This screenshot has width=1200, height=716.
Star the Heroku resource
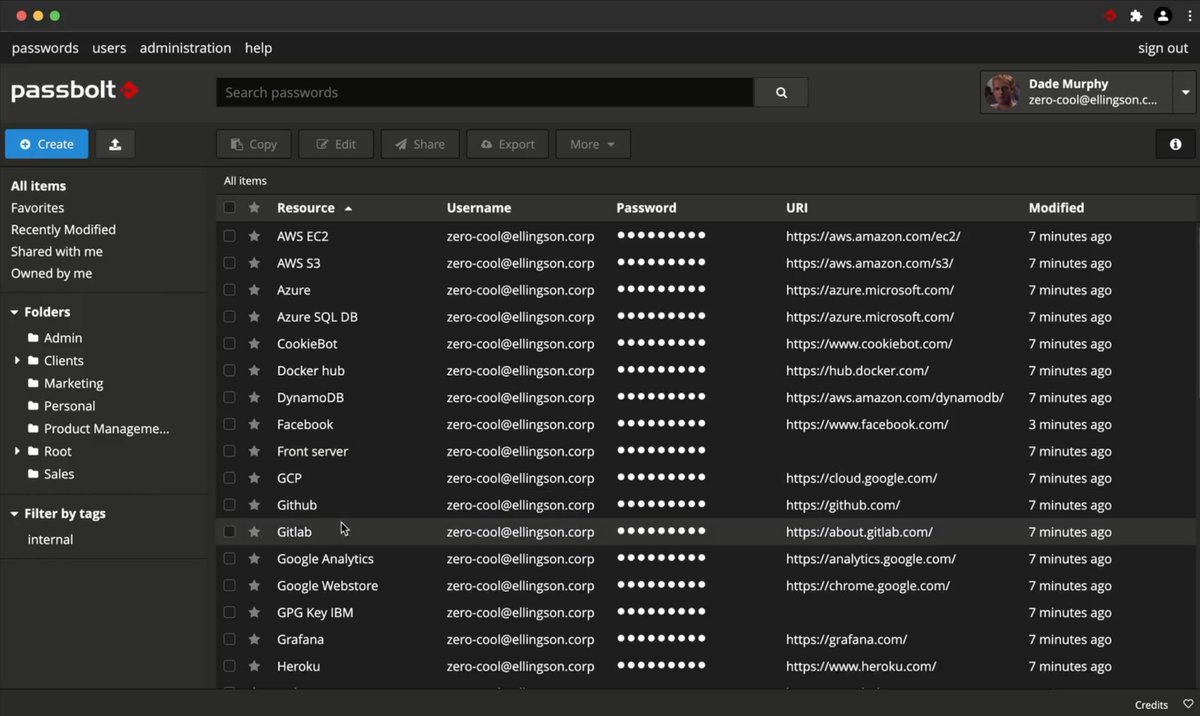point(254,667)
